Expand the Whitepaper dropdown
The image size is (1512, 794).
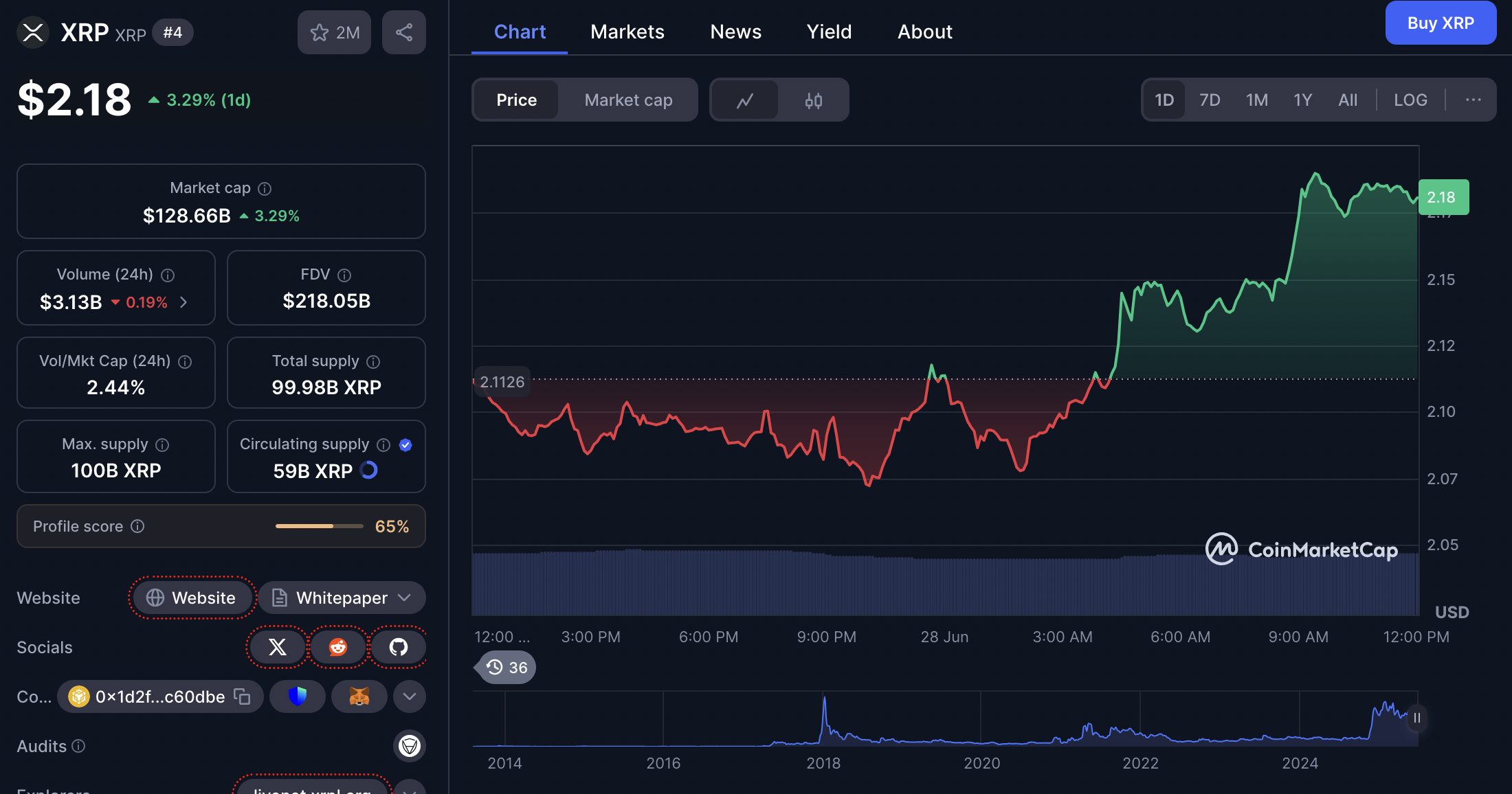coord(342,598)
